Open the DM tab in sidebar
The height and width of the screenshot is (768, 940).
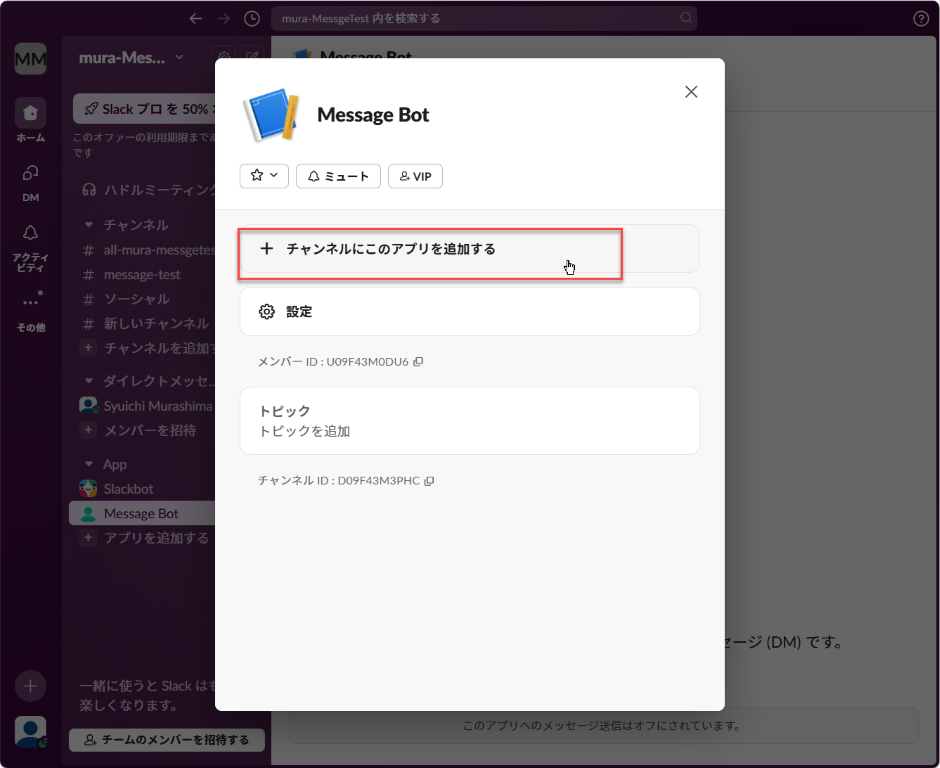31,183
